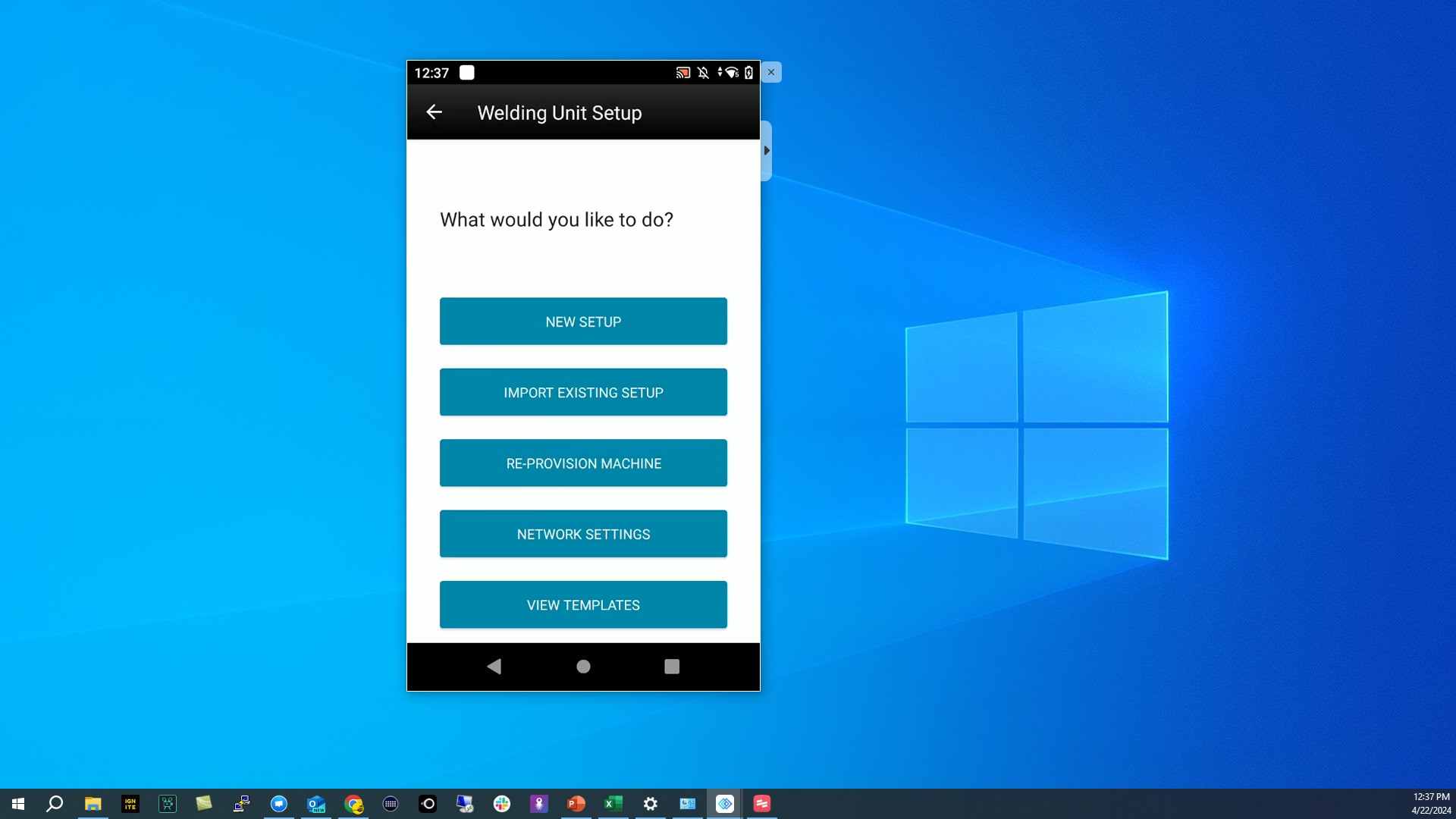Open NETWORK SETTINGS
The width and height of the screenshot is (1456, 819).
click(x=583, y=534)
